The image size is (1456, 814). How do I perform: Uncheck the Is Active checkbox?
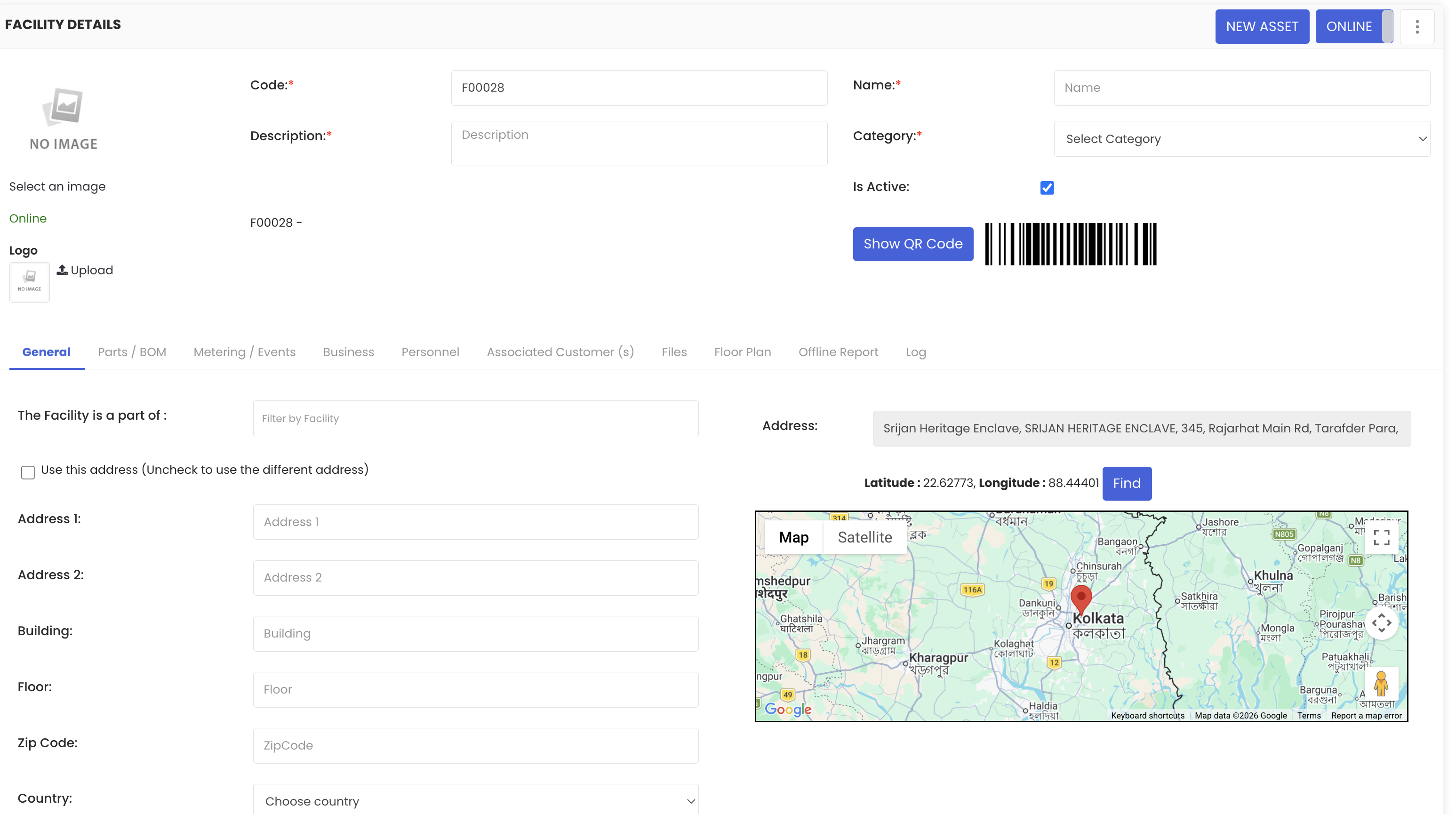point(1047,188)
